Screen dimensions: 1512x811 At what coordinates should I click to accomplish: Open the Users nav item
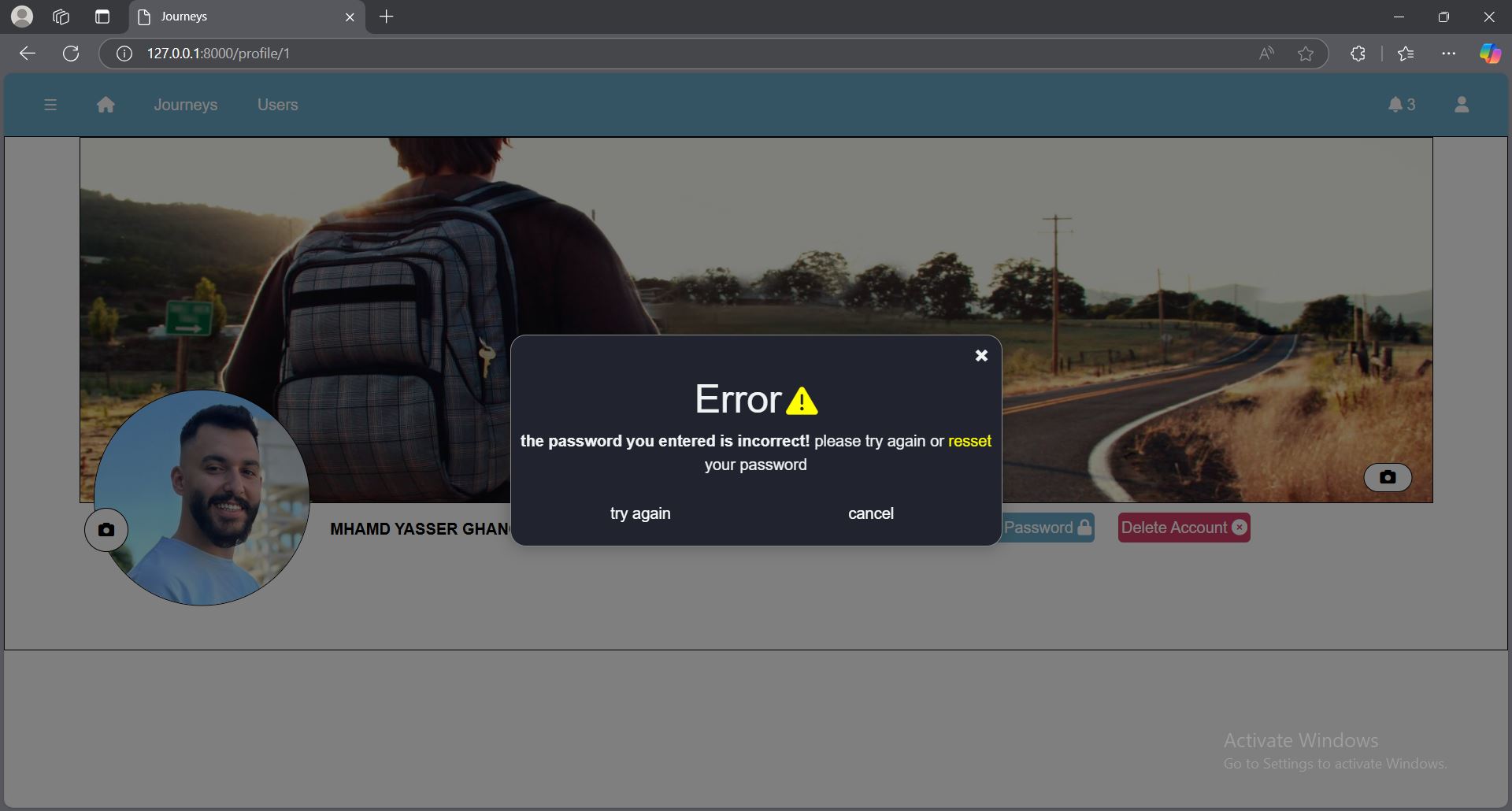coord(277,105)
